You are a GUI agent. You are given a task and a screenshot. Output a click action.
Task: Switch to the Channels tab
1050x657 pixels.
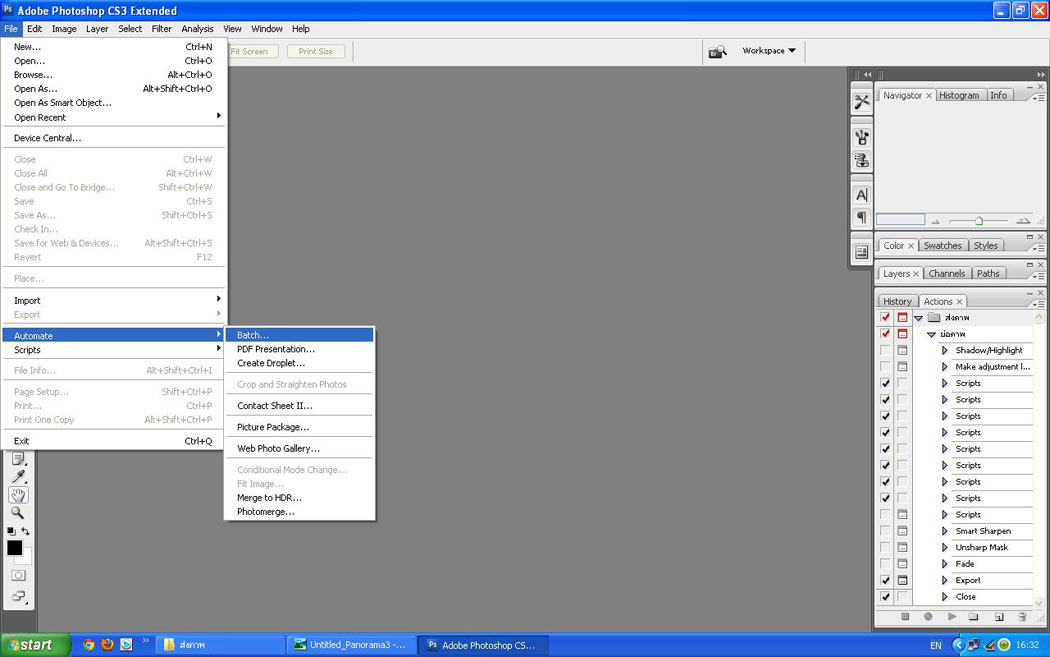[946, 273]
